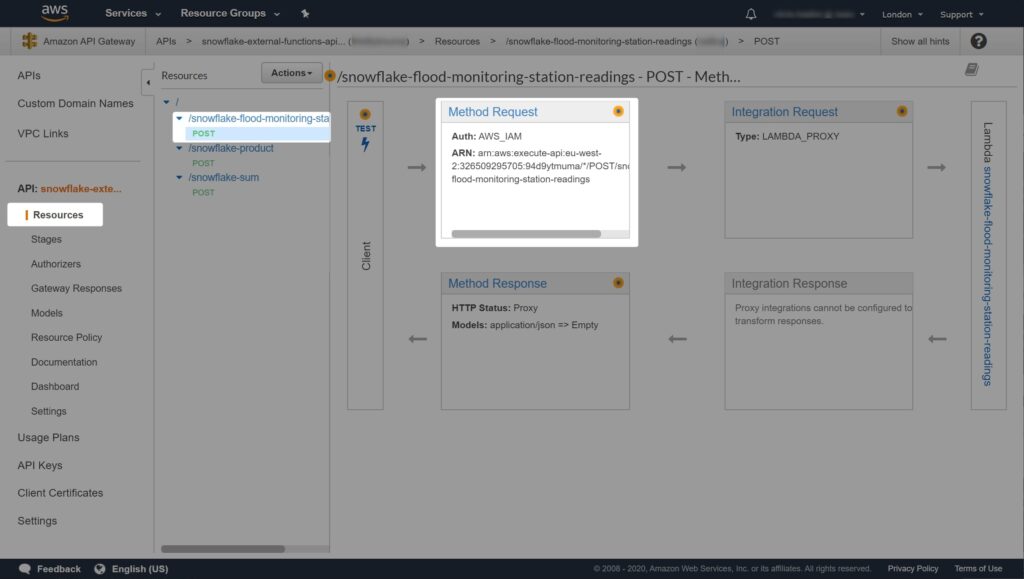Collapse the left sidebar with arrow handle
The height and width of the screenshot is (579, 1024).
(x=148, y=81)
